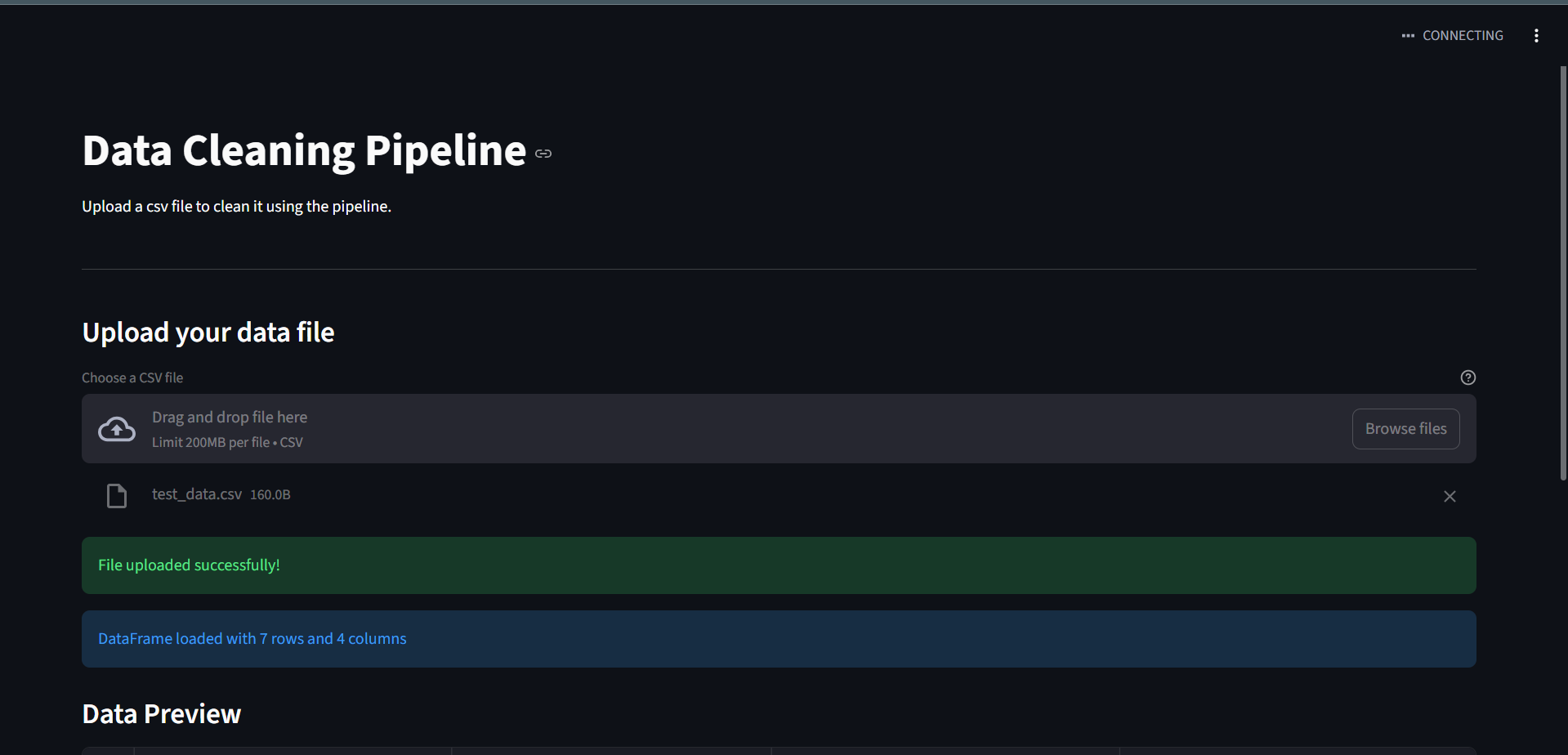Click the page vertical scrollbar
The height and width of the screenshot is (755, 1568).
[x=1563, y=270]
